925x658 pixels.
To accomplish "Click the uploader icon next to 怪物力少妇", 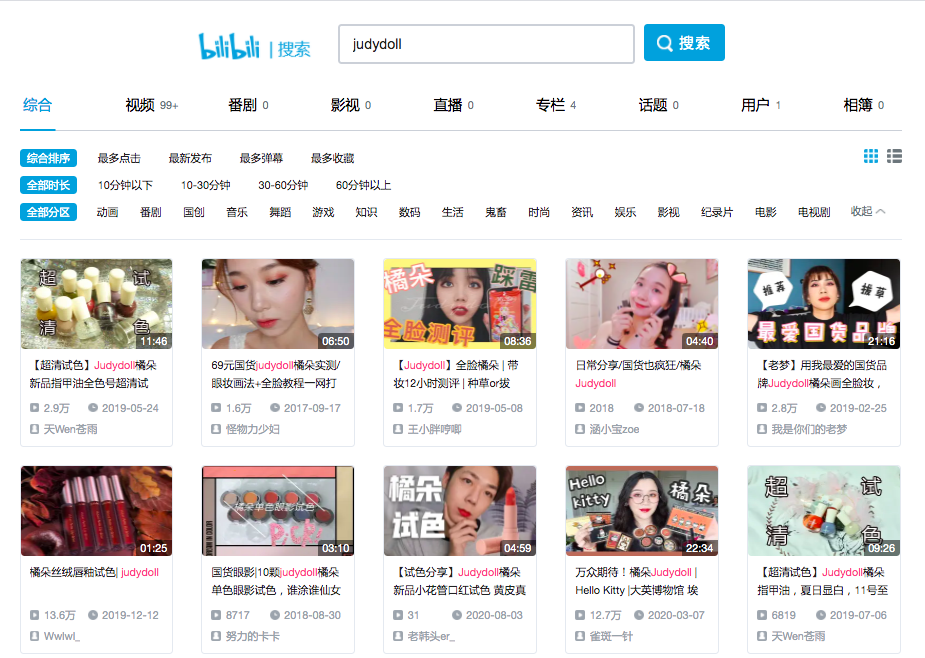I will (x=217, y=429).
